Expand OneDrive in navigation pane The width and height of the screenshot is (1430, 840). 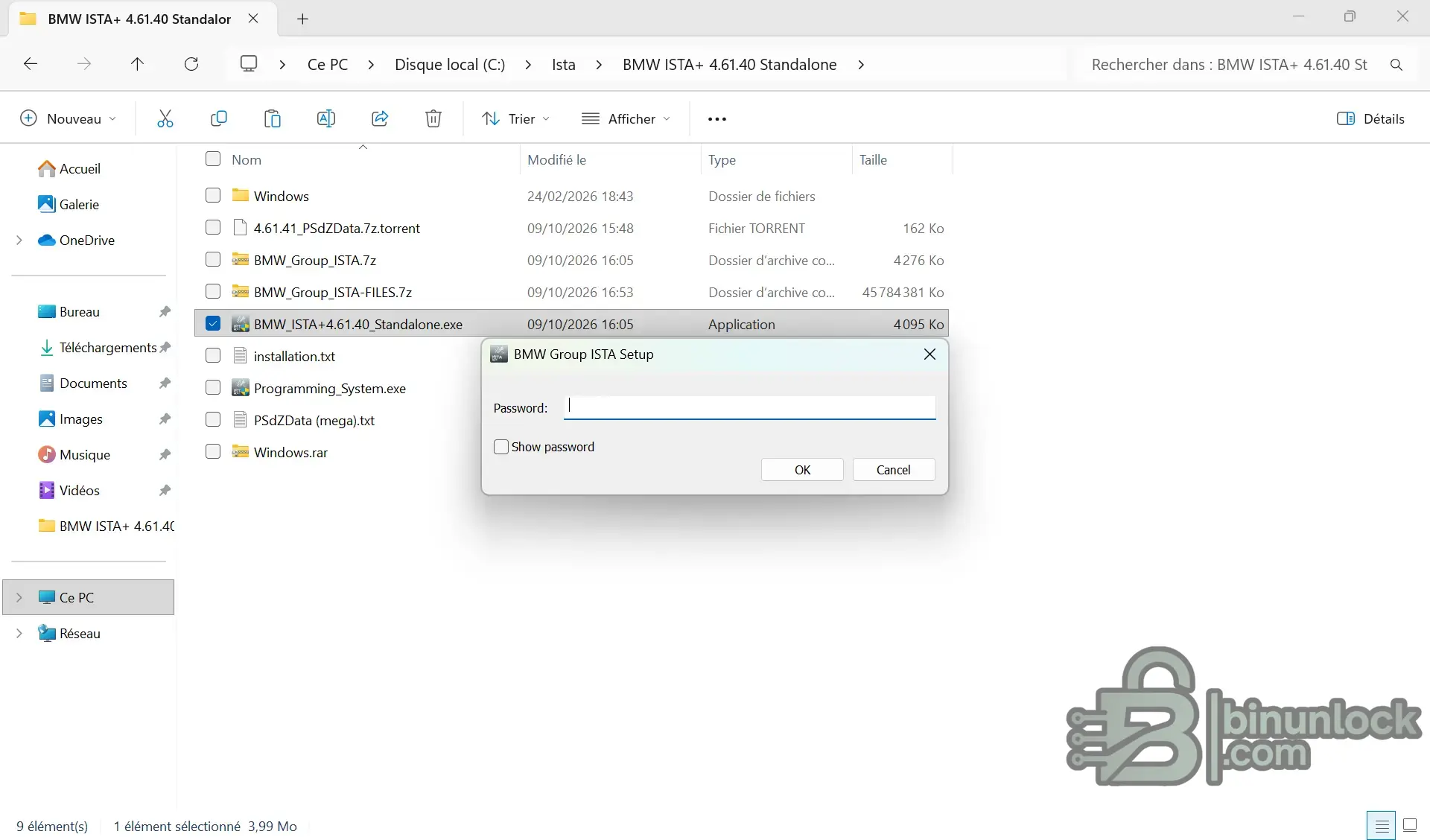pos(19,240)
